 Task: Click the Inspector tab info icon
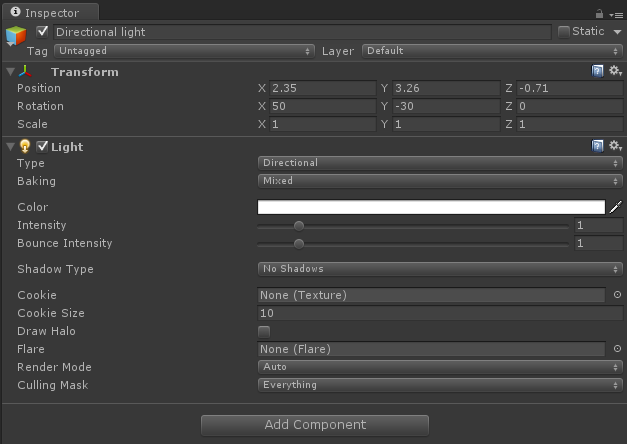click(15, 12)
